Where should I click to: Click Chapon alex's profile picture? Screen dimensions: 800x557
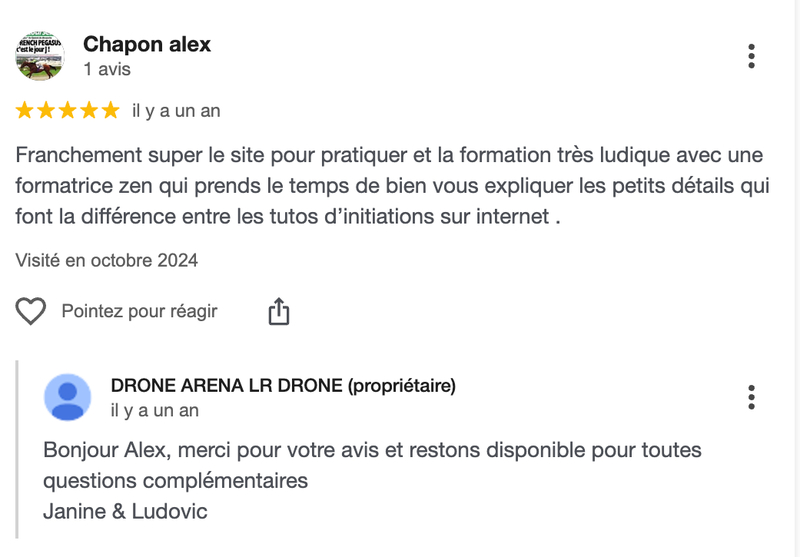[40, 56]
